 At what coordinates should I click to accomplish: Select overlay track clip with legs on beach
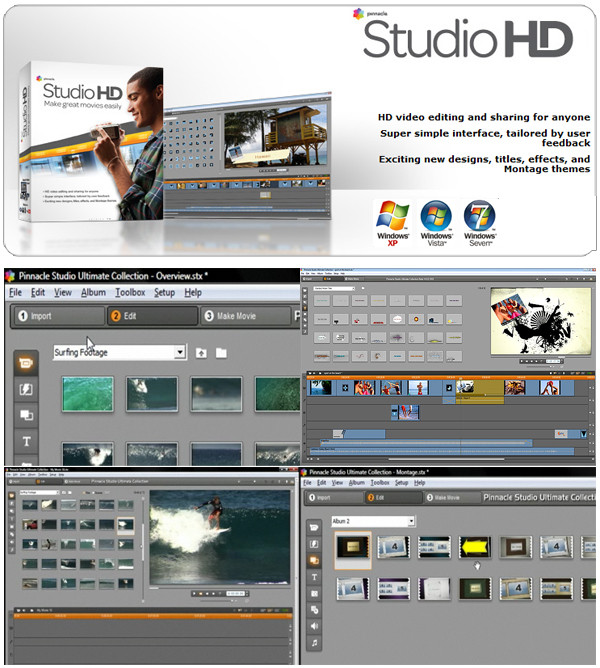pyautogui.click(x=405, y=412)
